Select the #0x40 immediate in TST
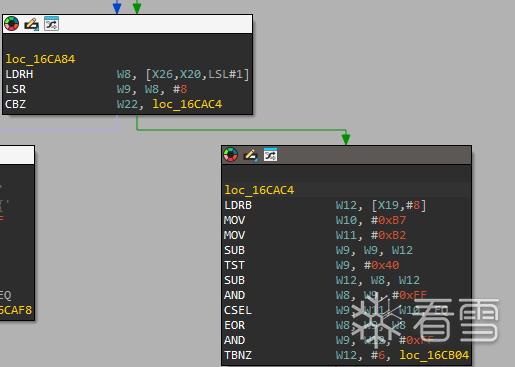 click(382, 265)
